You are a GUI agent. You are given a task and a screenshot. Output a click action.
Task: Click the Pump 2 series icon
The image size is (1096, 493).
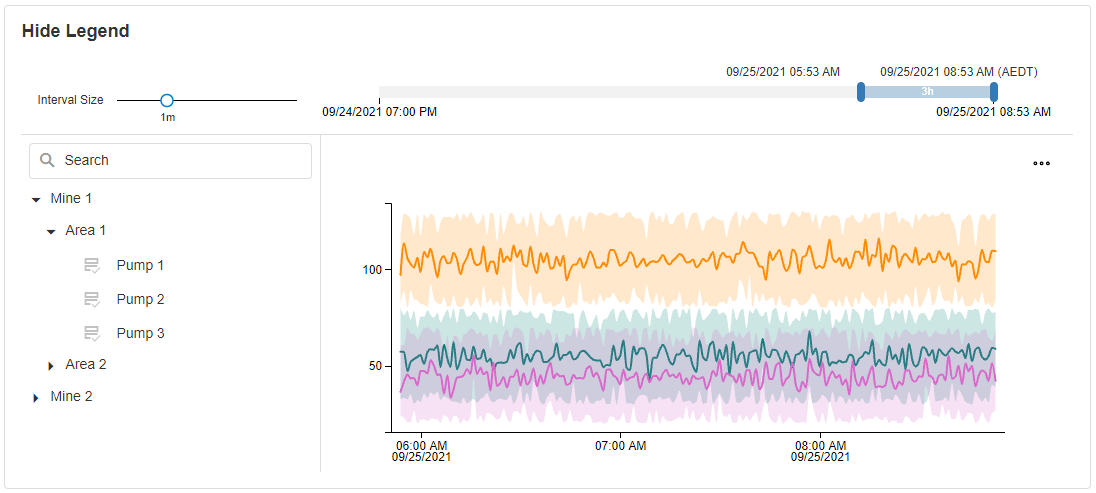pos(92,299)
